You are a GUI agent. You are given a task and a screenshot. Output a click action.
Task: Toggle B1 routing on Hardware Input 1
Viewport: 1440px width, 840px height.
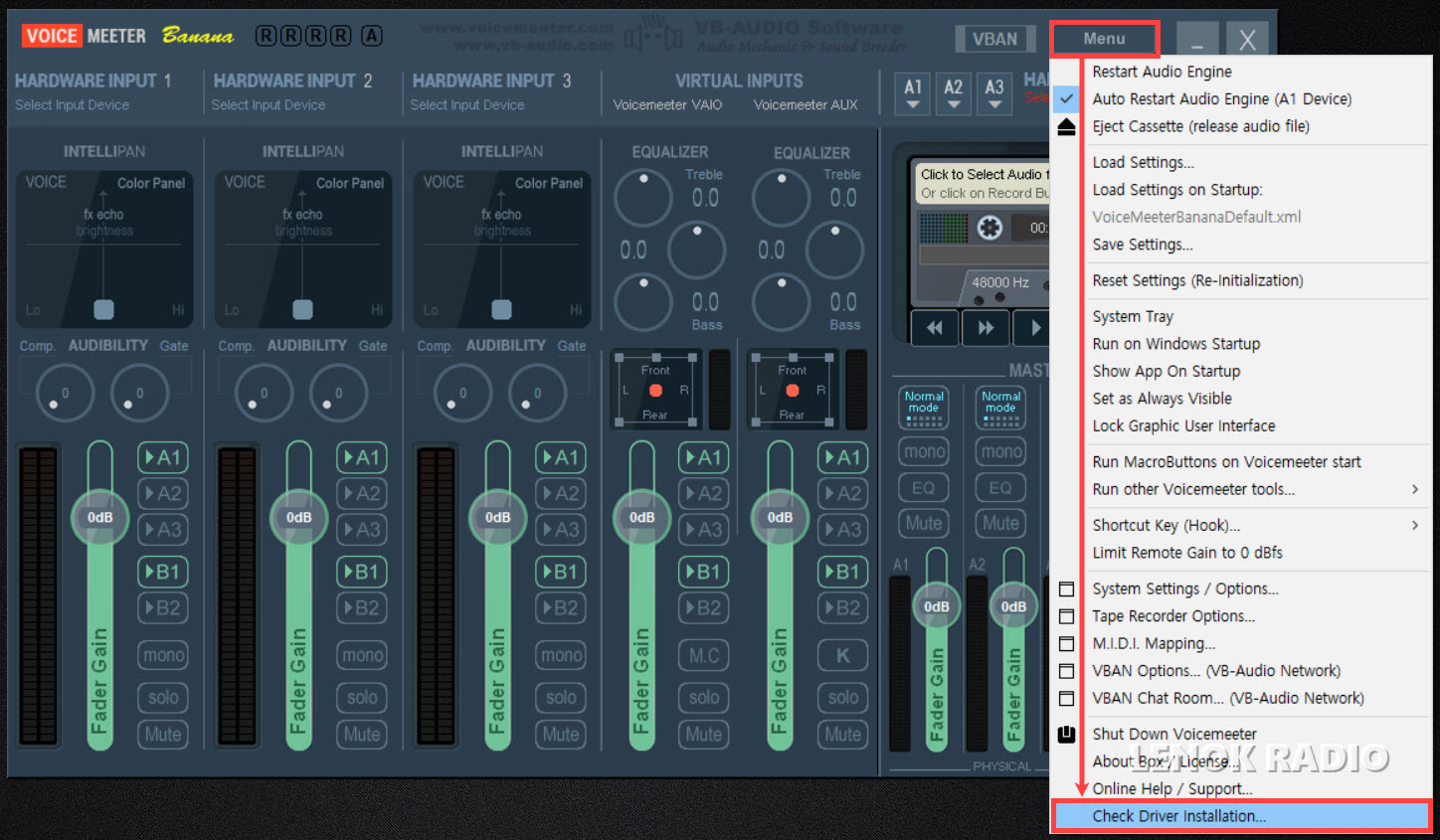(x=163, y=572)
